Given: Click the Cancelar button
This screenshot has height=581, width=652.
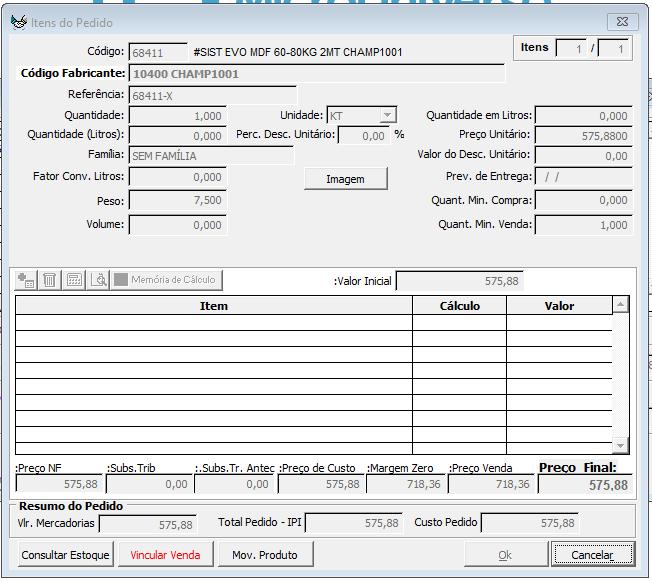Looking at the screenshot, I should 593,555.
